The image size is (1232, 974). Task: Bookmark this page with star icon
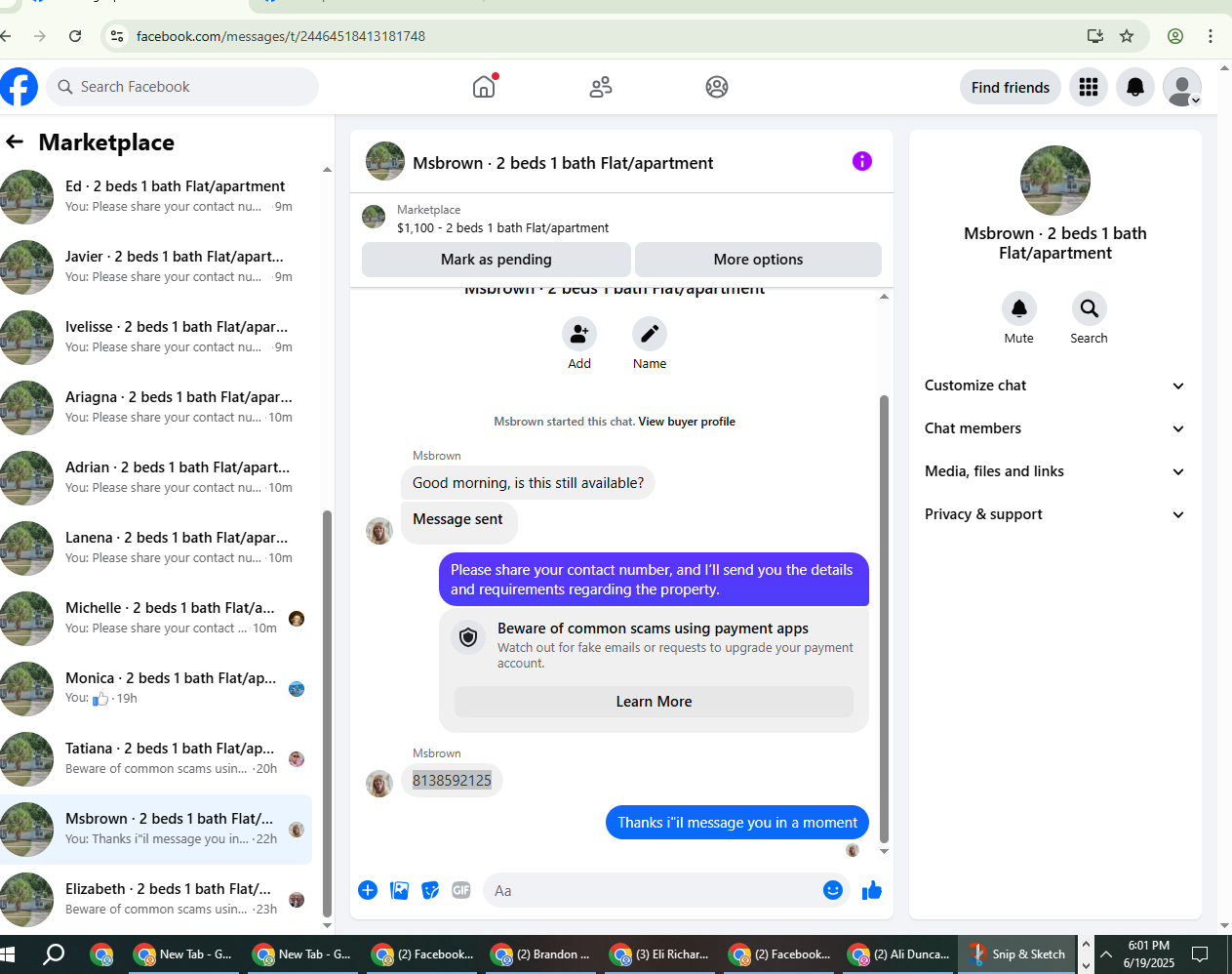[1127, 36]
